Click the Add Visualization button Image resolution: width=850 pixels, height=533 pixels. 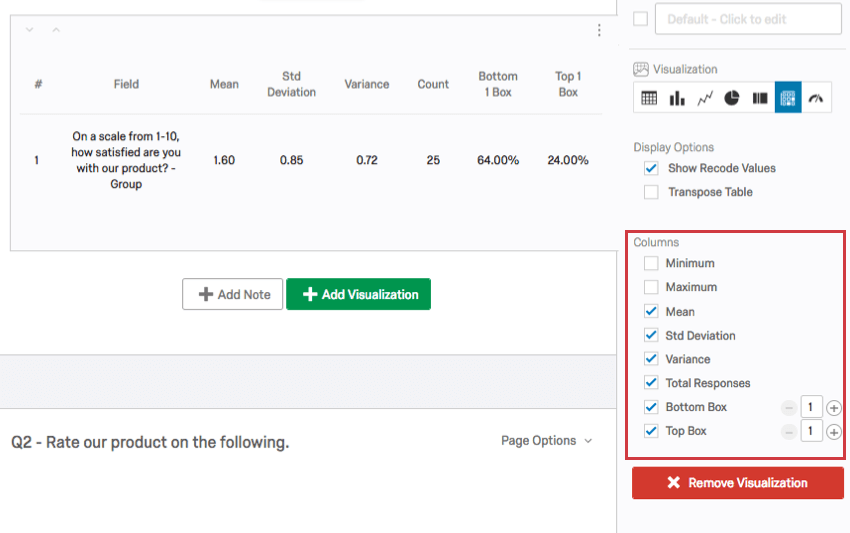pyautogui.click(x=358, y=294)
